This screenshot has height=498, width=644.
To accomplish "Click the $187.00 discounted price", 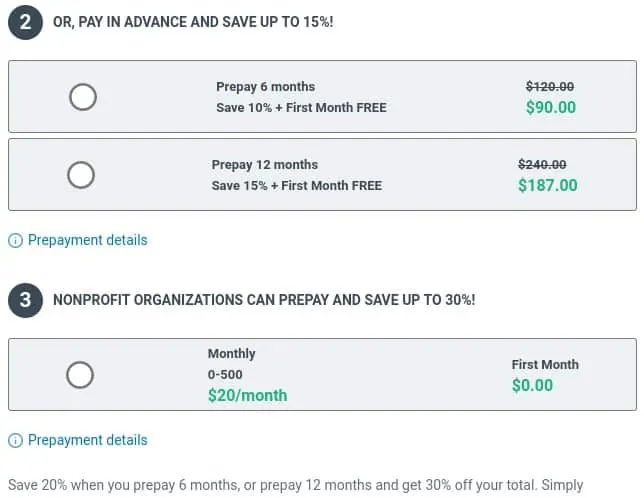I will [547, 186].
